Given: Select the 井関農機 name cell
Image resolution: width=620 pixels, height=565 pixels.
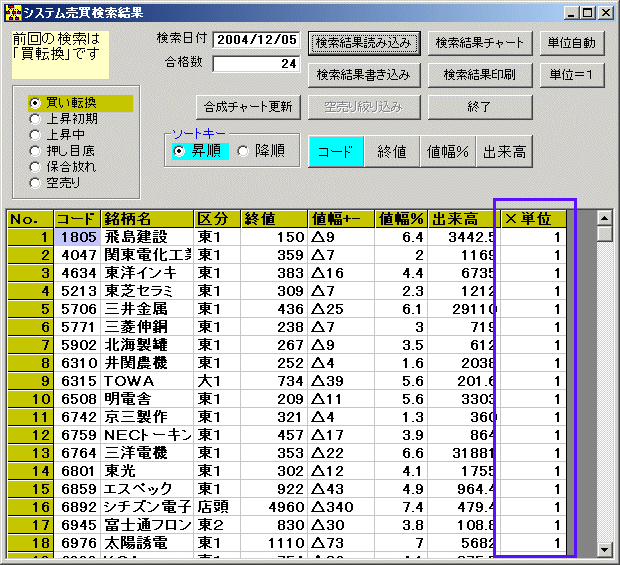Looking at the screenshot, I should 147,363.
